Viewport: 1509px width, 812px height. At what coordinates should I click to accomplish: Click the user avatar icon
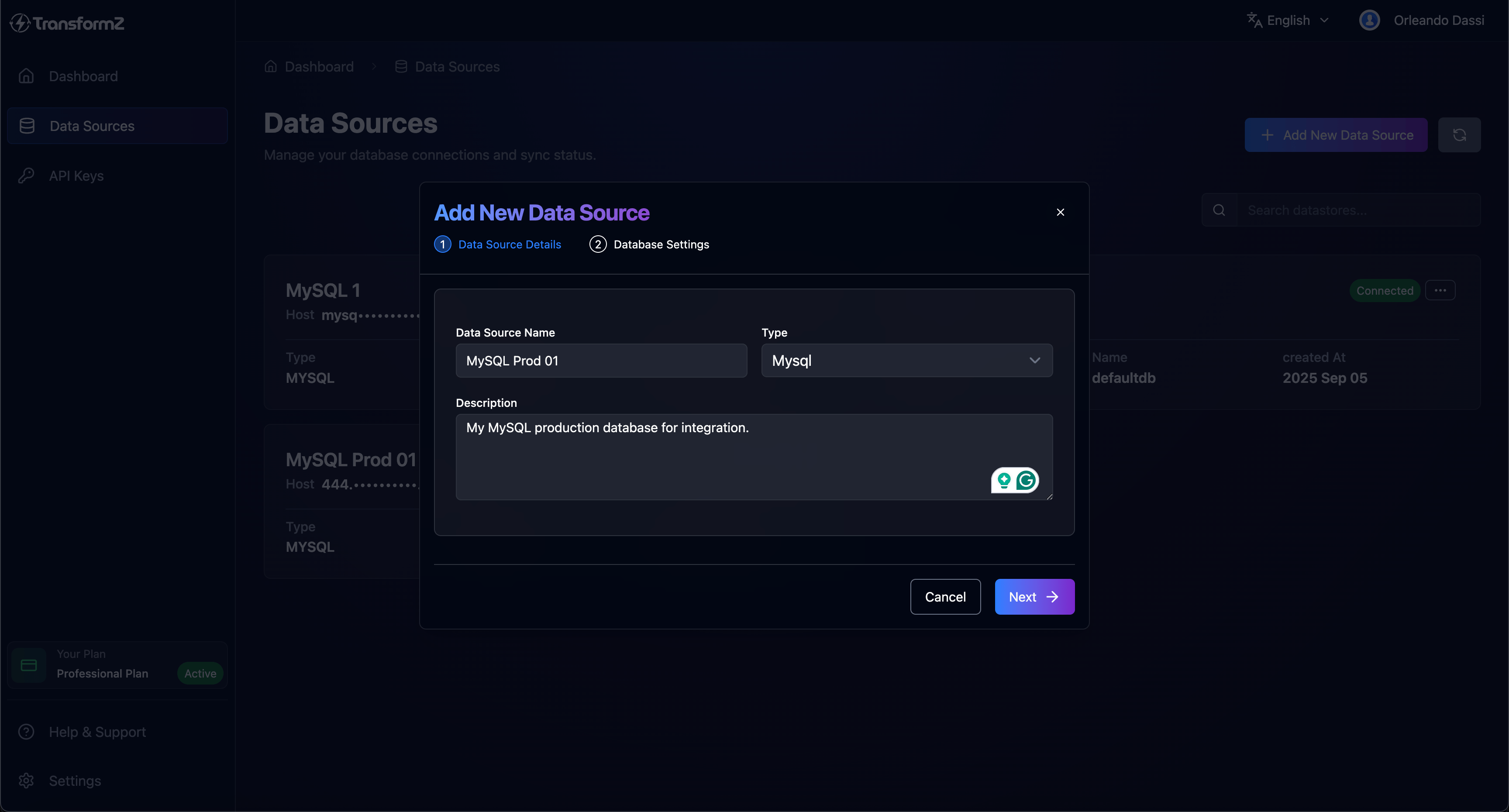(x=1369, y=21)
